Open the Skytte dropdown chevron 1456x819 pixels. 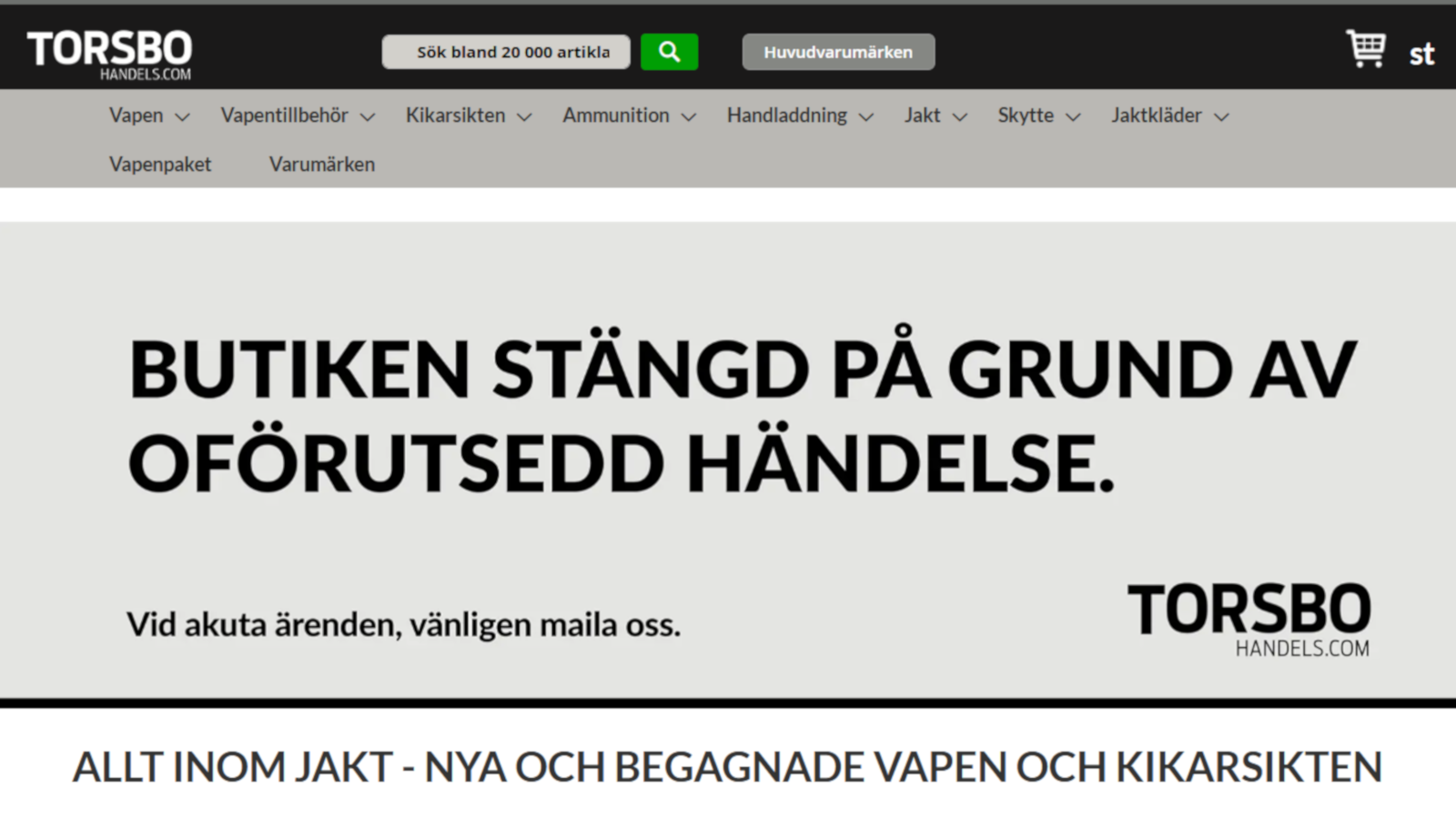click(x=1073, y=116)
